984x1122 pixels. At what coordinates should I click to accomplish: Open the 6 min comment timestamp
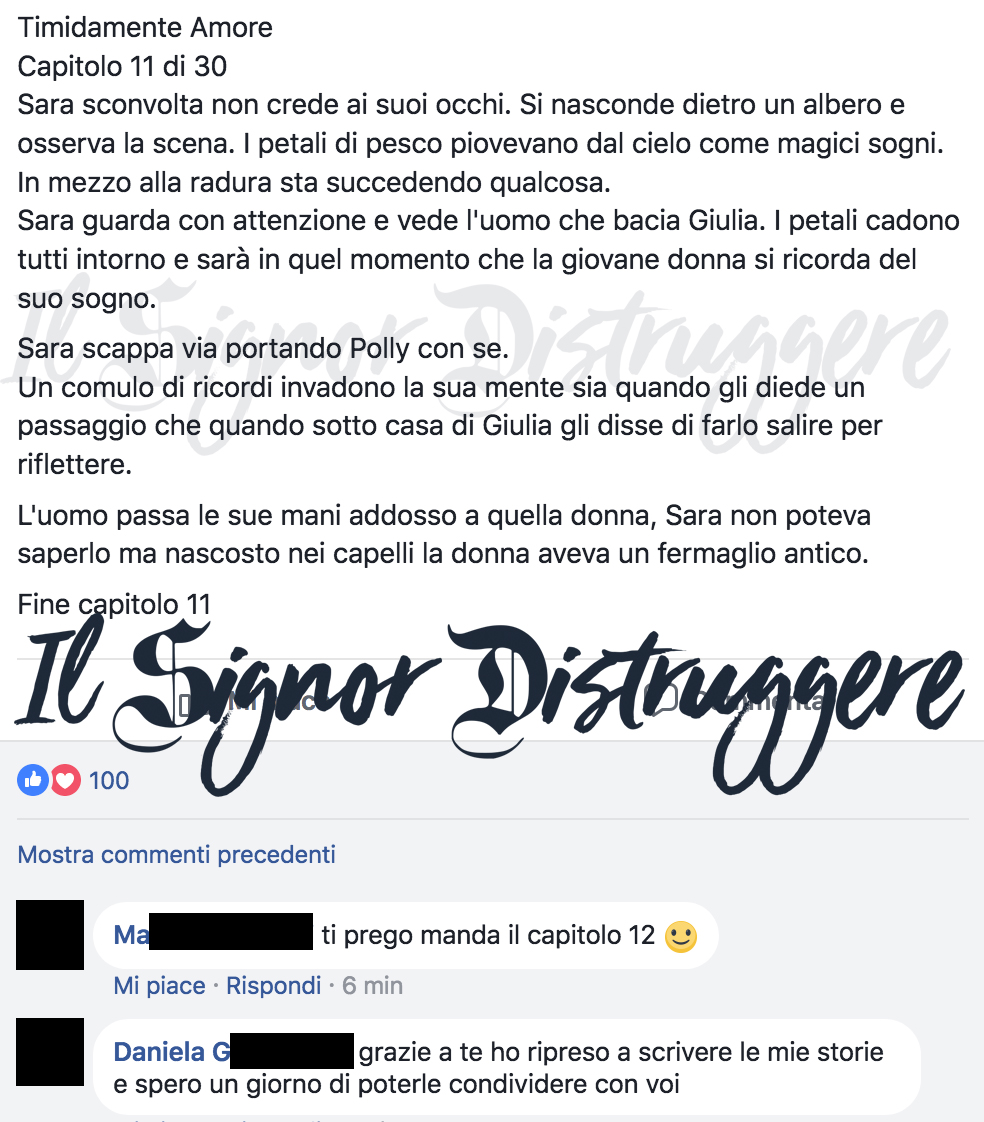pos(372,986)
